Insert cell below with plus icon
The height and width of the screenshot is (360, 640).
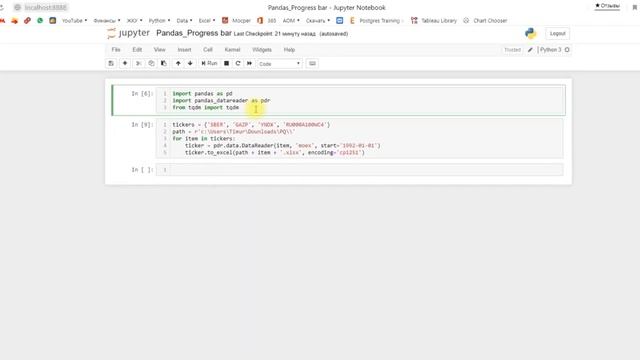(x=125, y=63)
